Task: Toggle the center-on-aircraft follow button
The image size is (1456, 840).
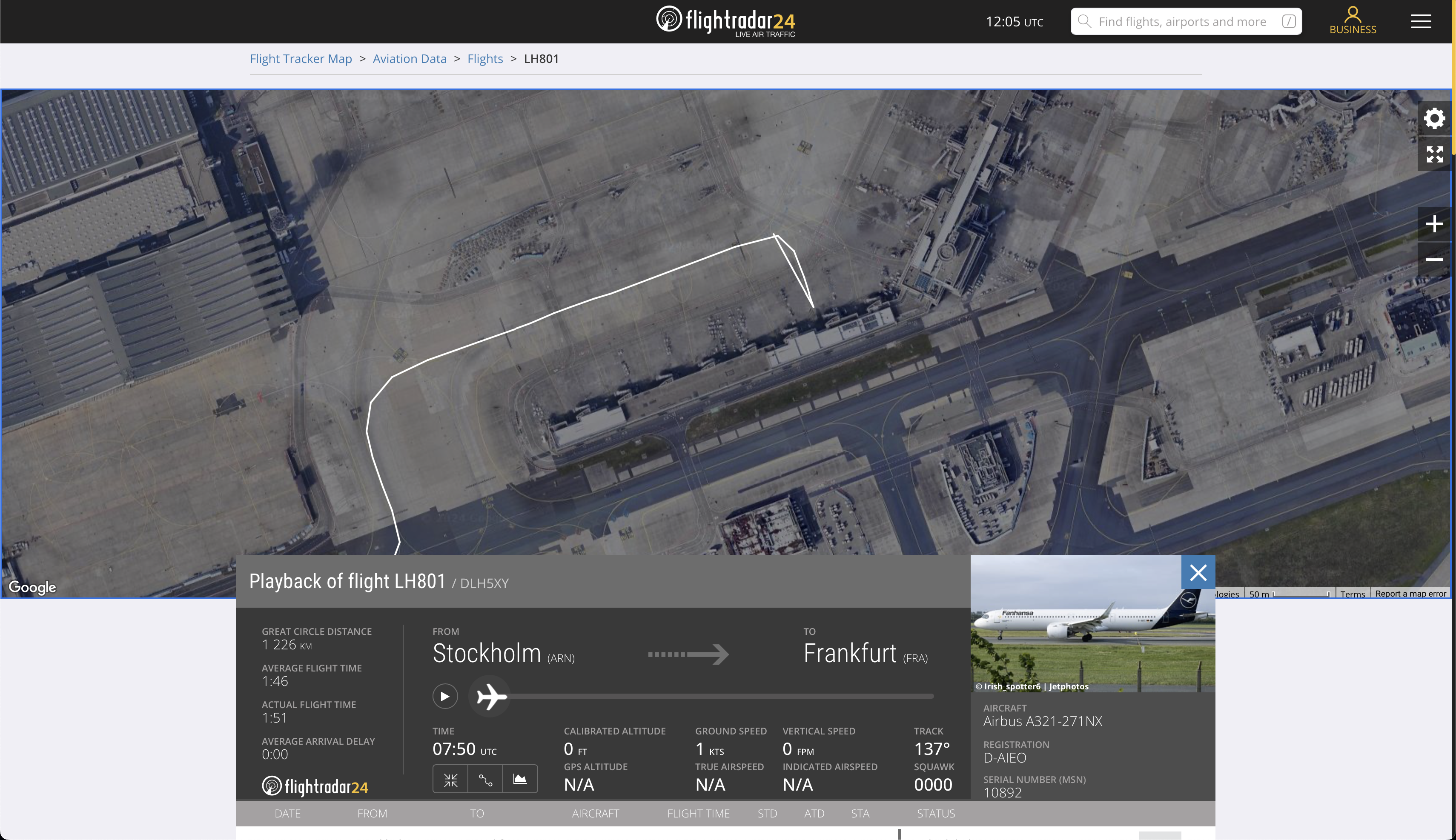Action: pyautogui.click(x=451, y=780)
